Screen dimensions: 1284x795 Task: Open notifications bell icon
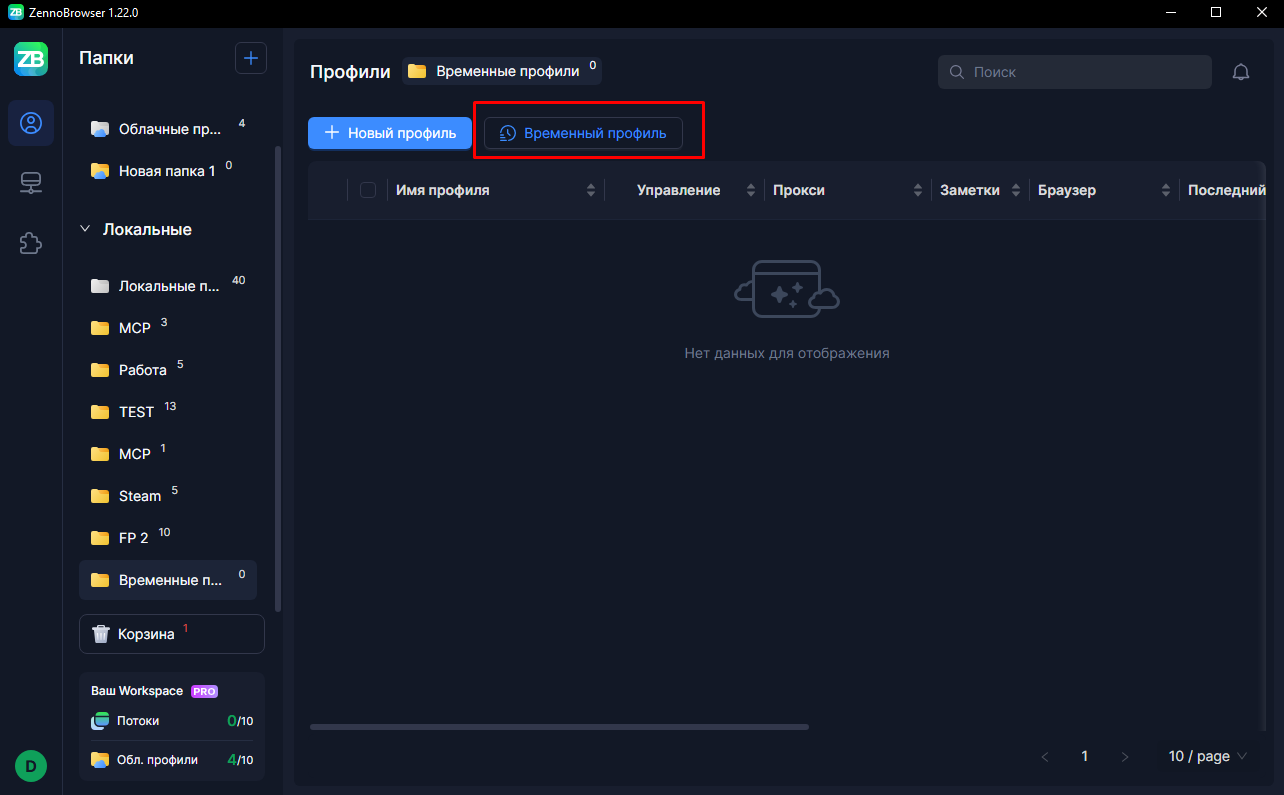(x=1241, y=72)
